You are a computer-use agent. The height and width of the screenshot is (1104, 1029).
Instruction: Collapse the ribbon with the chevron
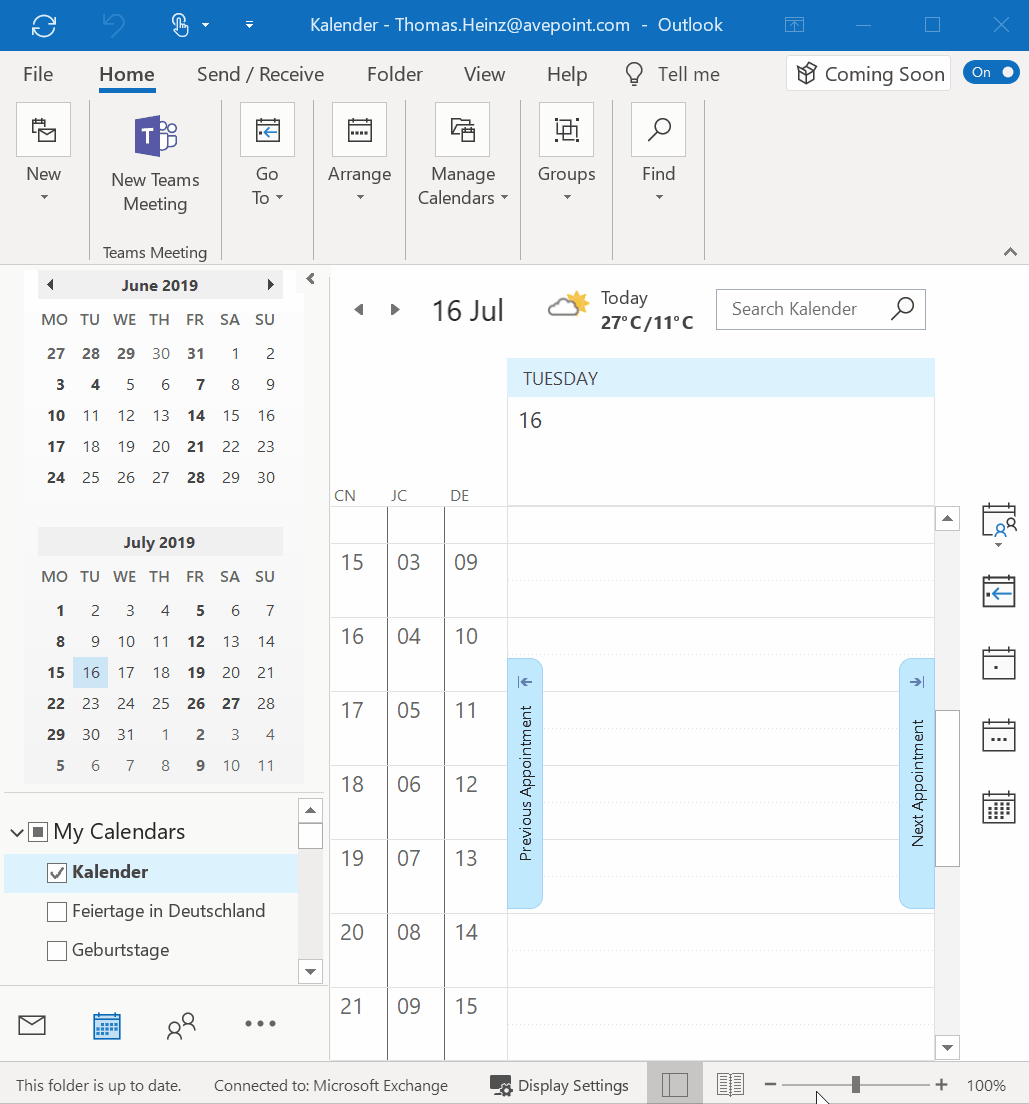click(x=1010, y=251)
